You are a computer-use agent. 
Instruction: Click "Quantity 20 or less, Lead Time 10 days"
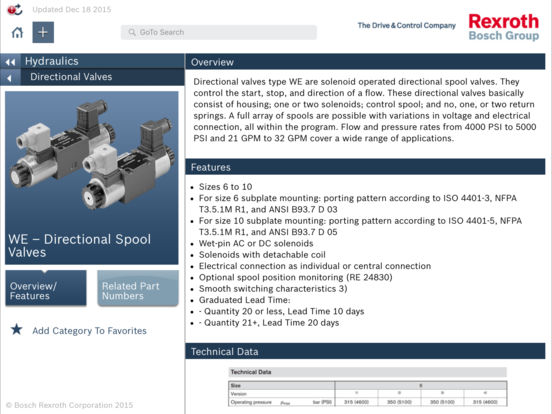coord(284,311)
